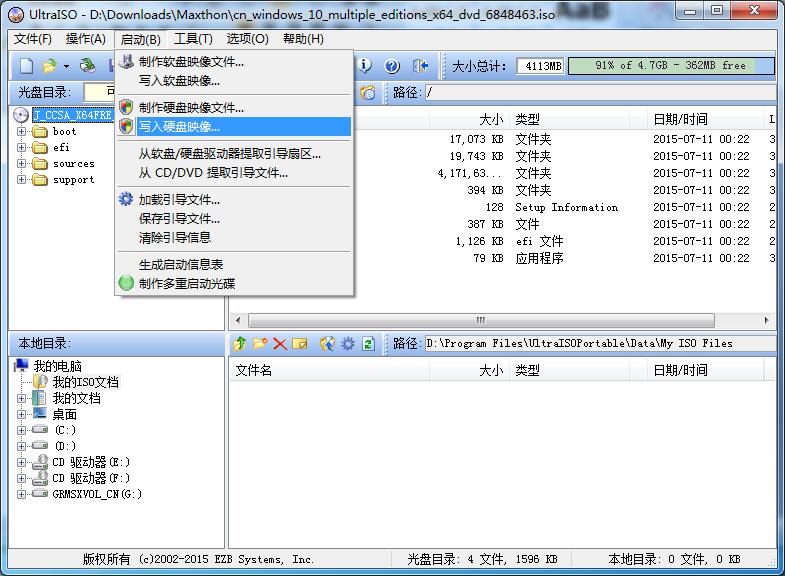Click the blue gear icon in local toolbar
Image resolution: width=785 pixels, height=576 pixels.
[x=347, y=344]
